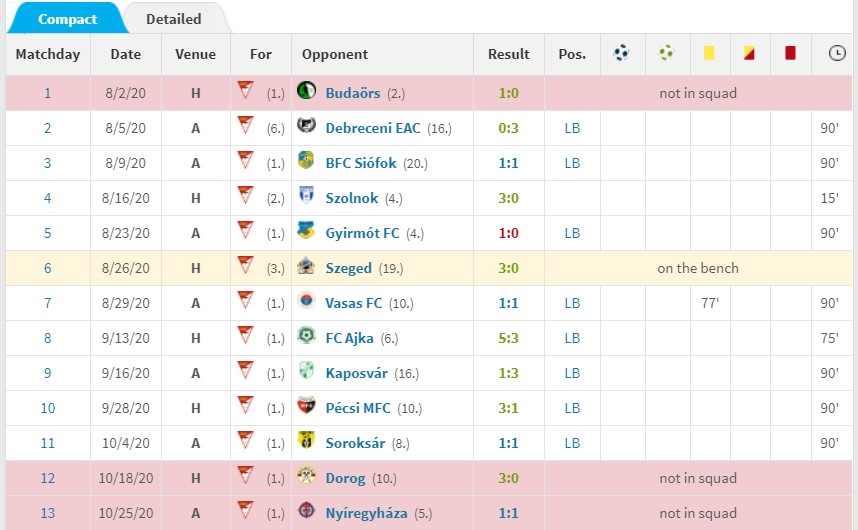Open the Nyíregyháza team link
The width and height of the screenshot is (858, 530).
pos(366,513)
